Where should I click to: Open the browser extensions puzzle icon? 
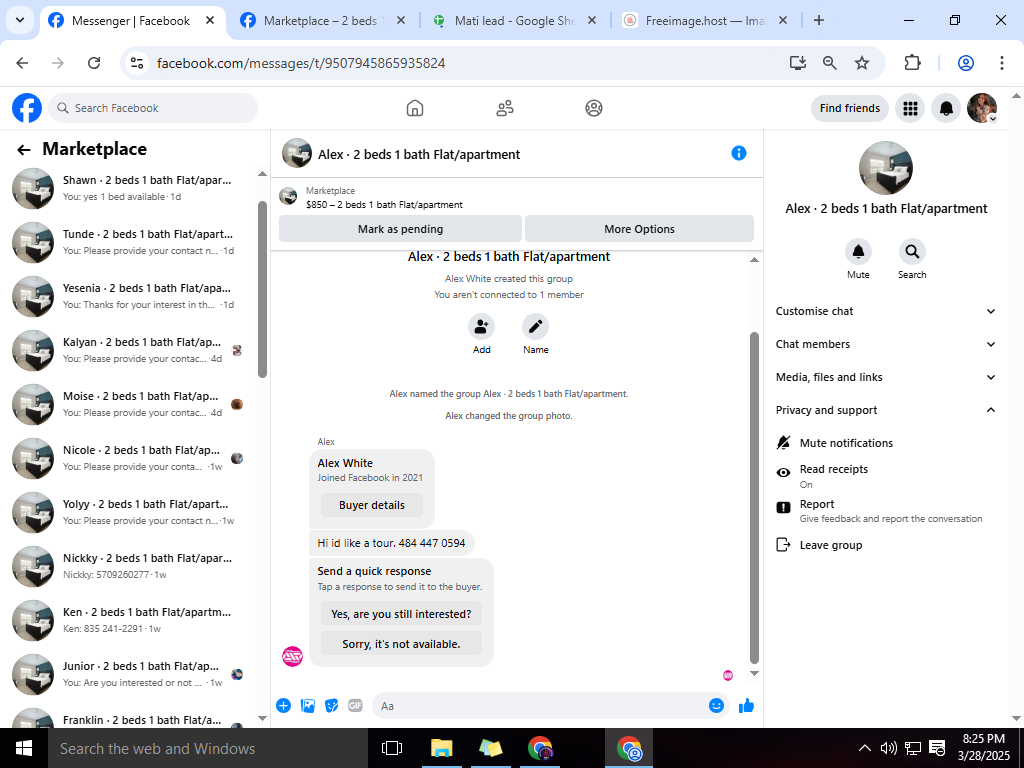912,63
